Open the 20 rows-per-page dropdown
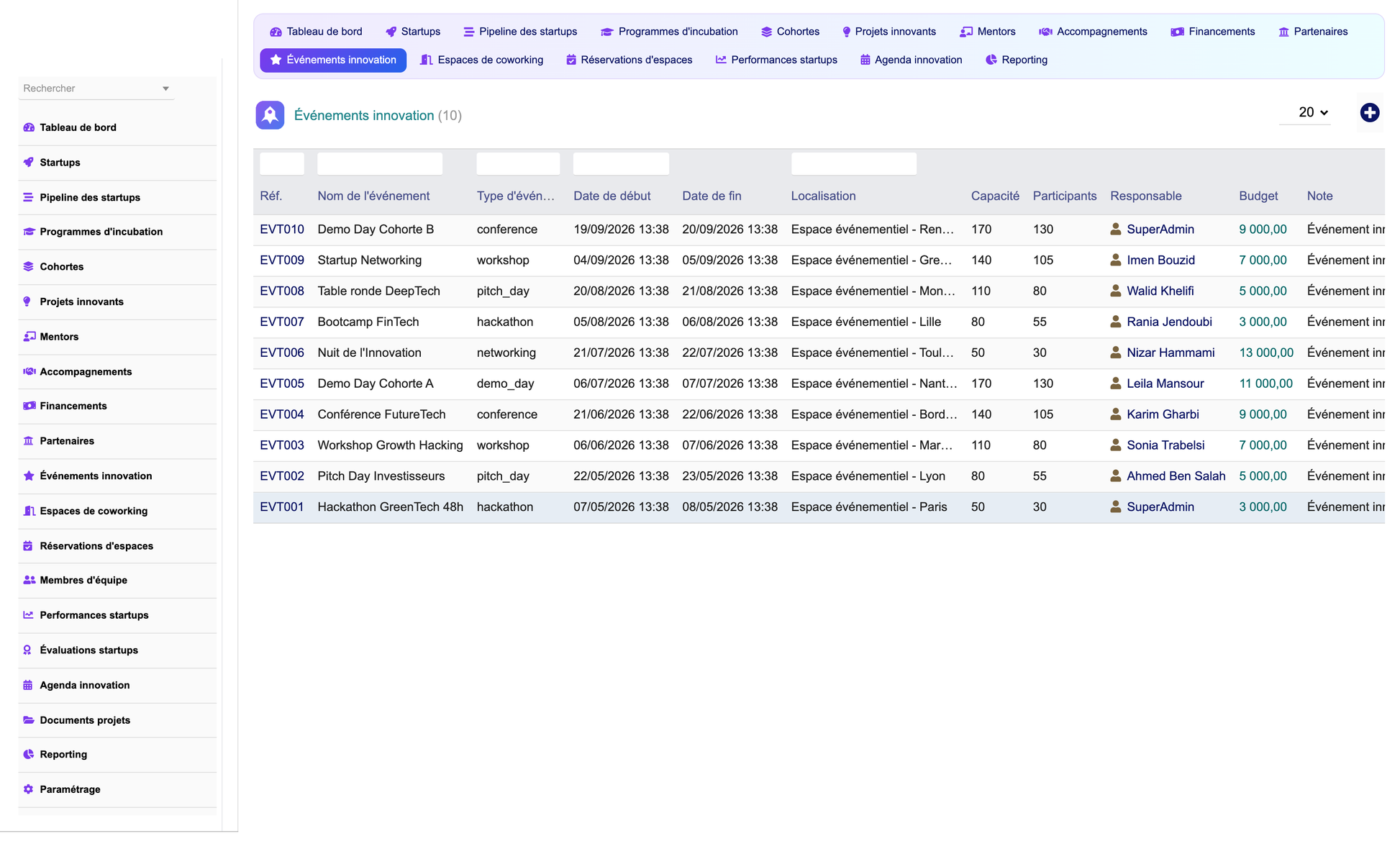This screenshot has width=1400, height=867. pyautogui.click(x=1313, y=112)
